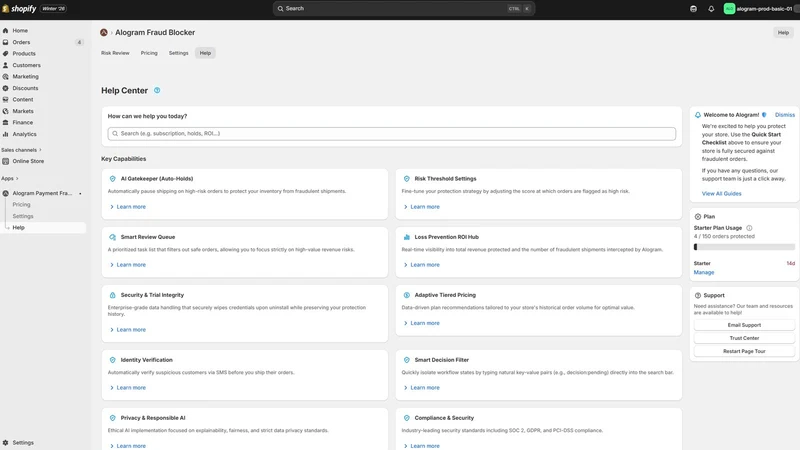Click the Starter Plan Usage info icon

[749, 228]
